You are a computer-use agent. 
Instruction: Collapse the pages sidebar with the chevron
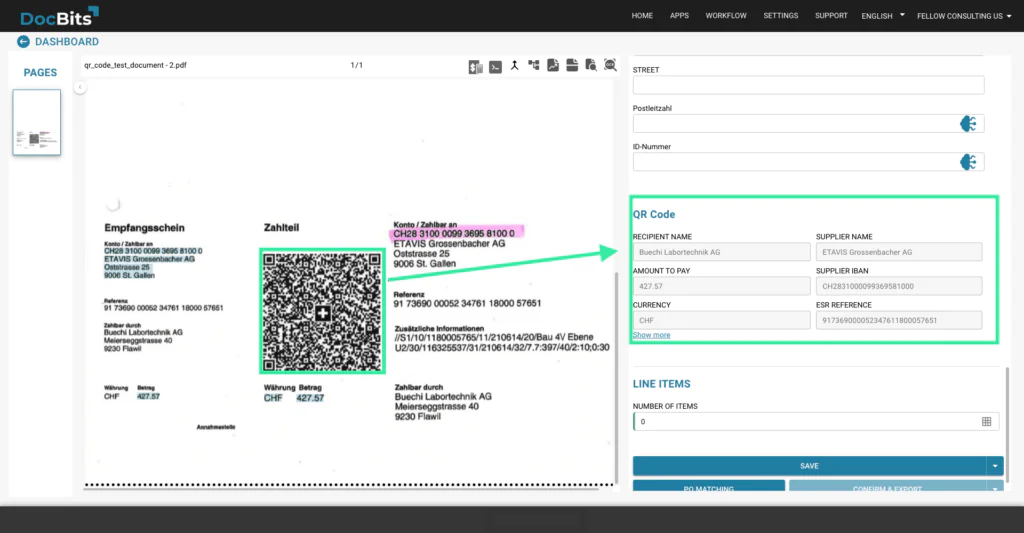tap(80, 87)
